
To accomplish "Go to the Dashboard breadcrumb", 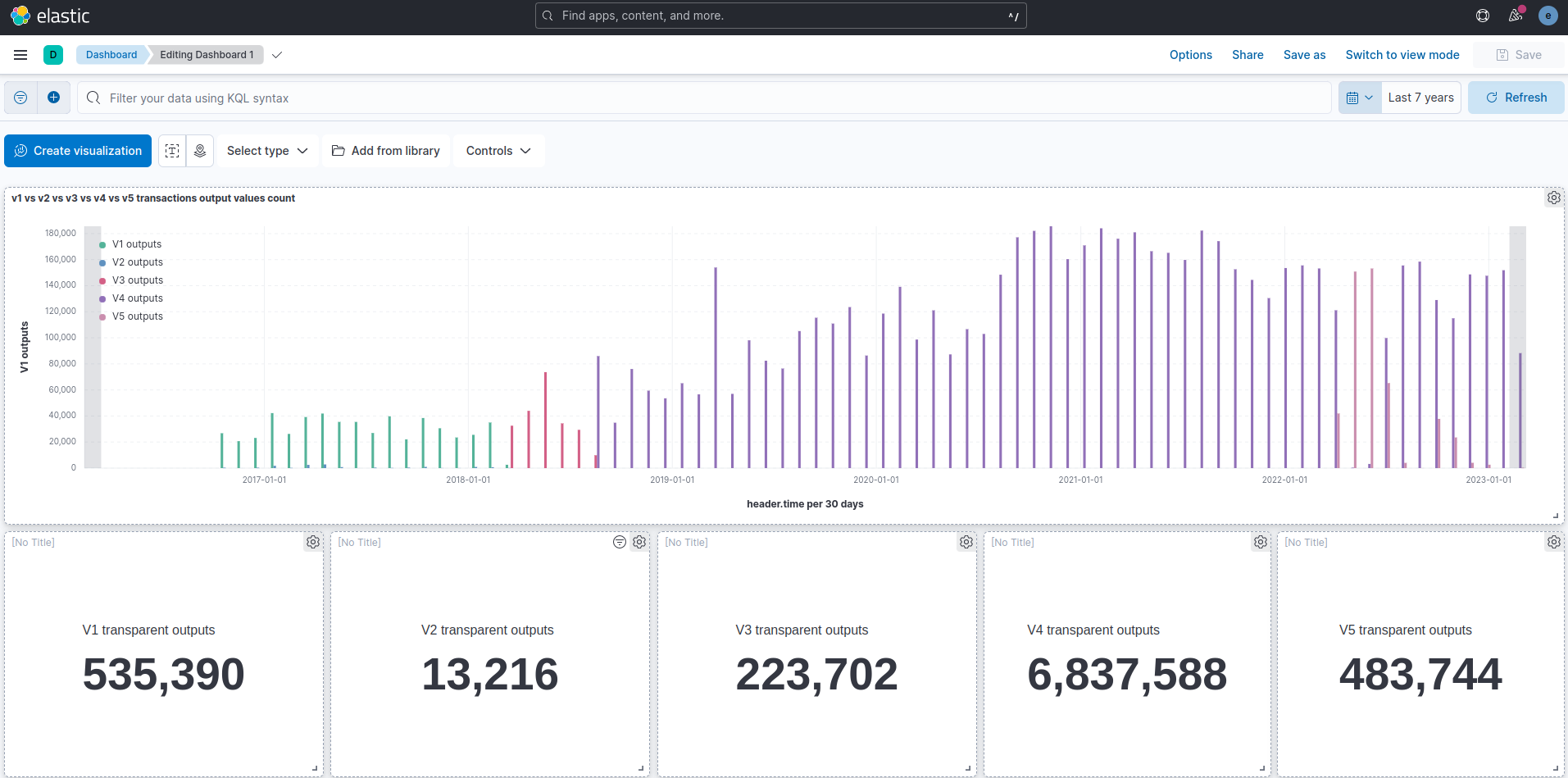I will pos(111,55).
